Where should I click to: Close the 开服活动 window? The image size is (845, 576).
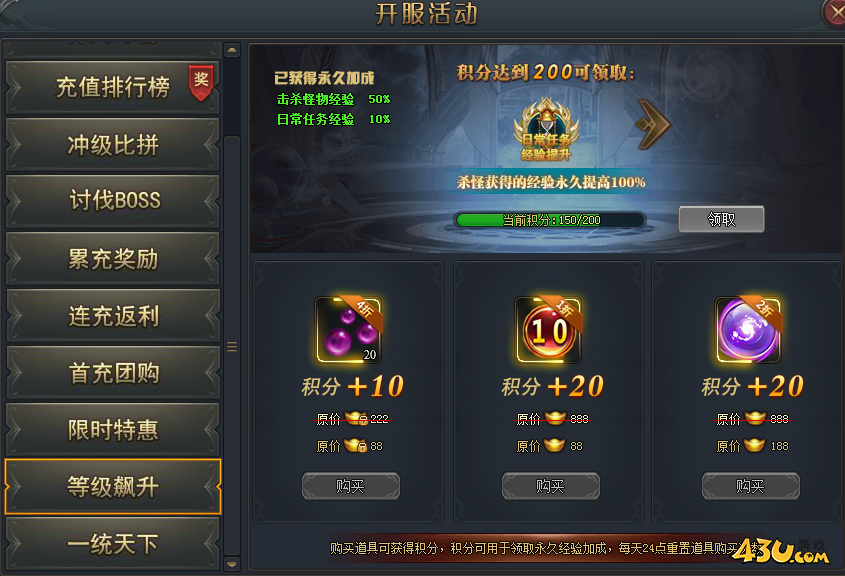834,12
